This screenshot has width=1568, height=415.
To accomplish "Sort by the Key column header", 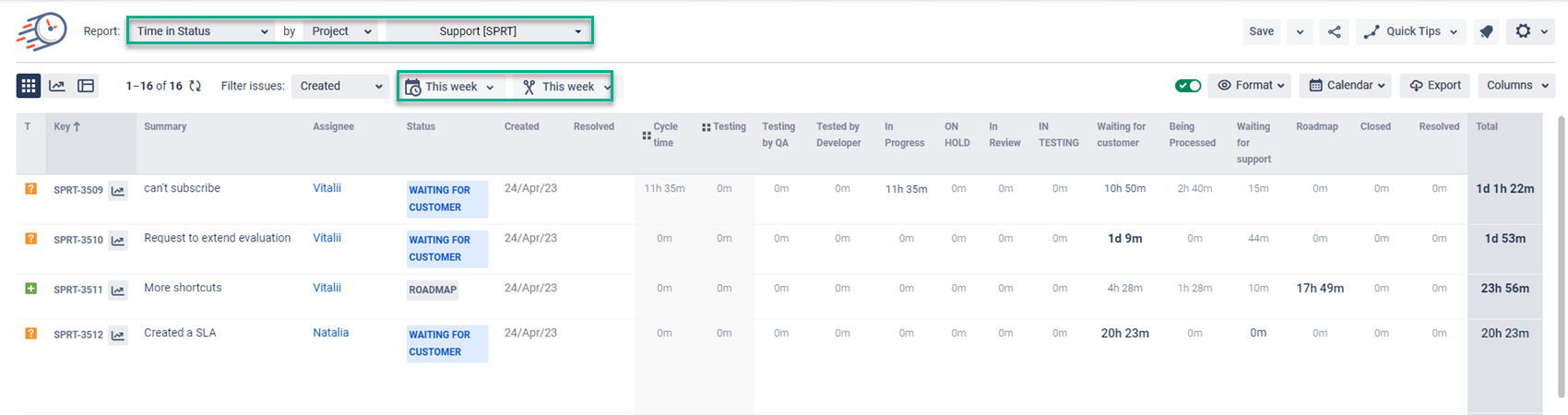I will pos(66,127).
